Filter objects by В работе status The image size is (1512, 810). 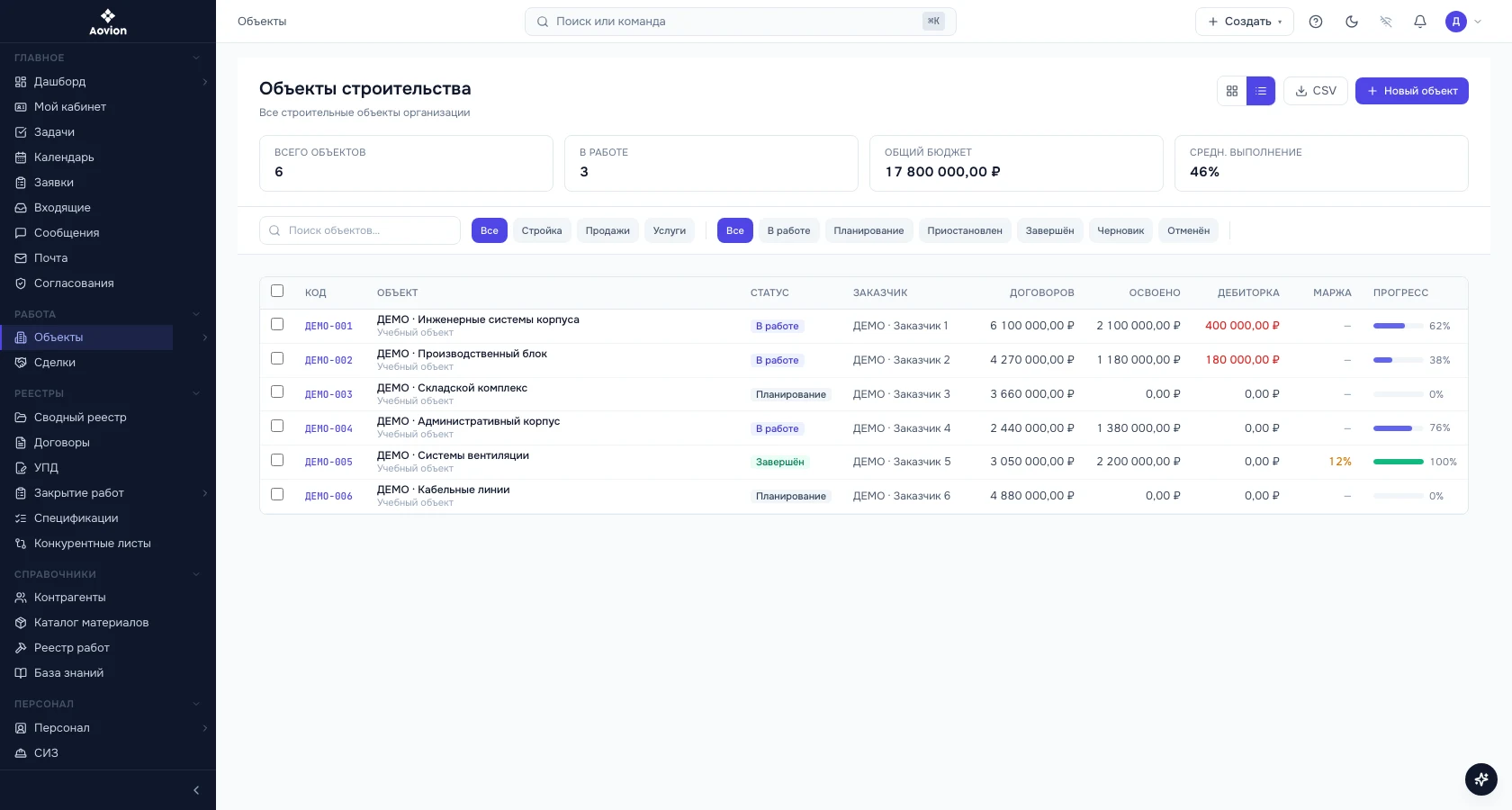pos(788,230)
